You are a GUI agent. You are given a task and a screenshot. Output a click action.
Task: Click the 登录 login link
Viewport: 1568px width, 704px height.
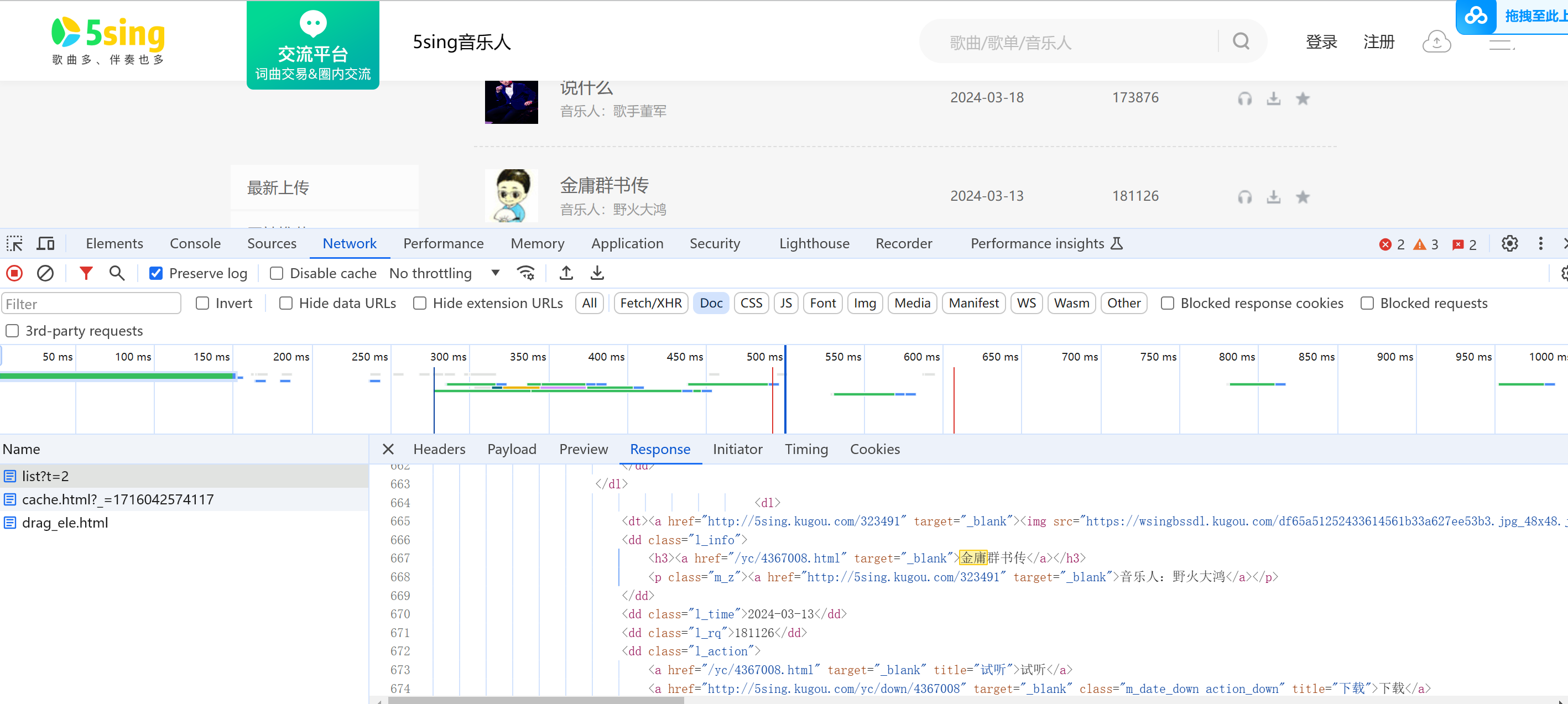1321,41
